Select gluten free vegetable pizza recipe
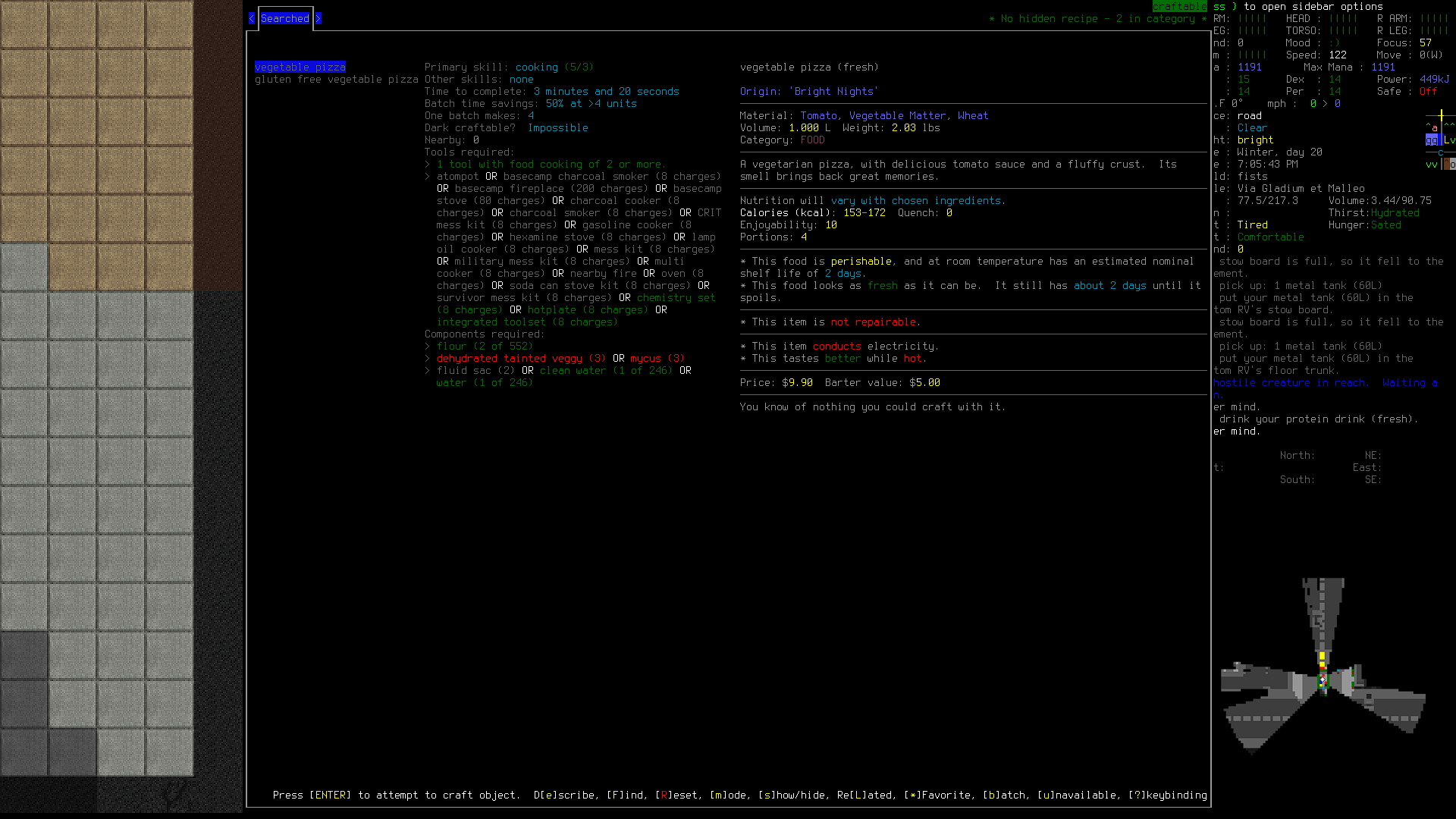The image size is (1456, 819). pos(336,79)
